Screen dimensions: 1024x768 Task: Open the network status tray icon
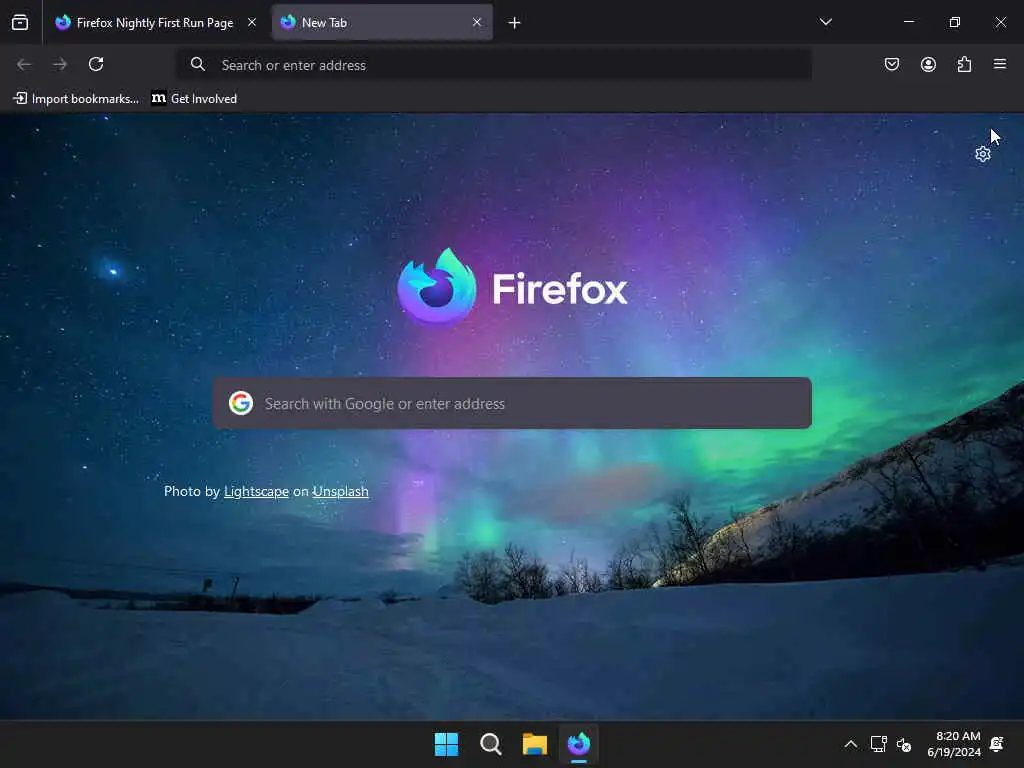[878, 744]
